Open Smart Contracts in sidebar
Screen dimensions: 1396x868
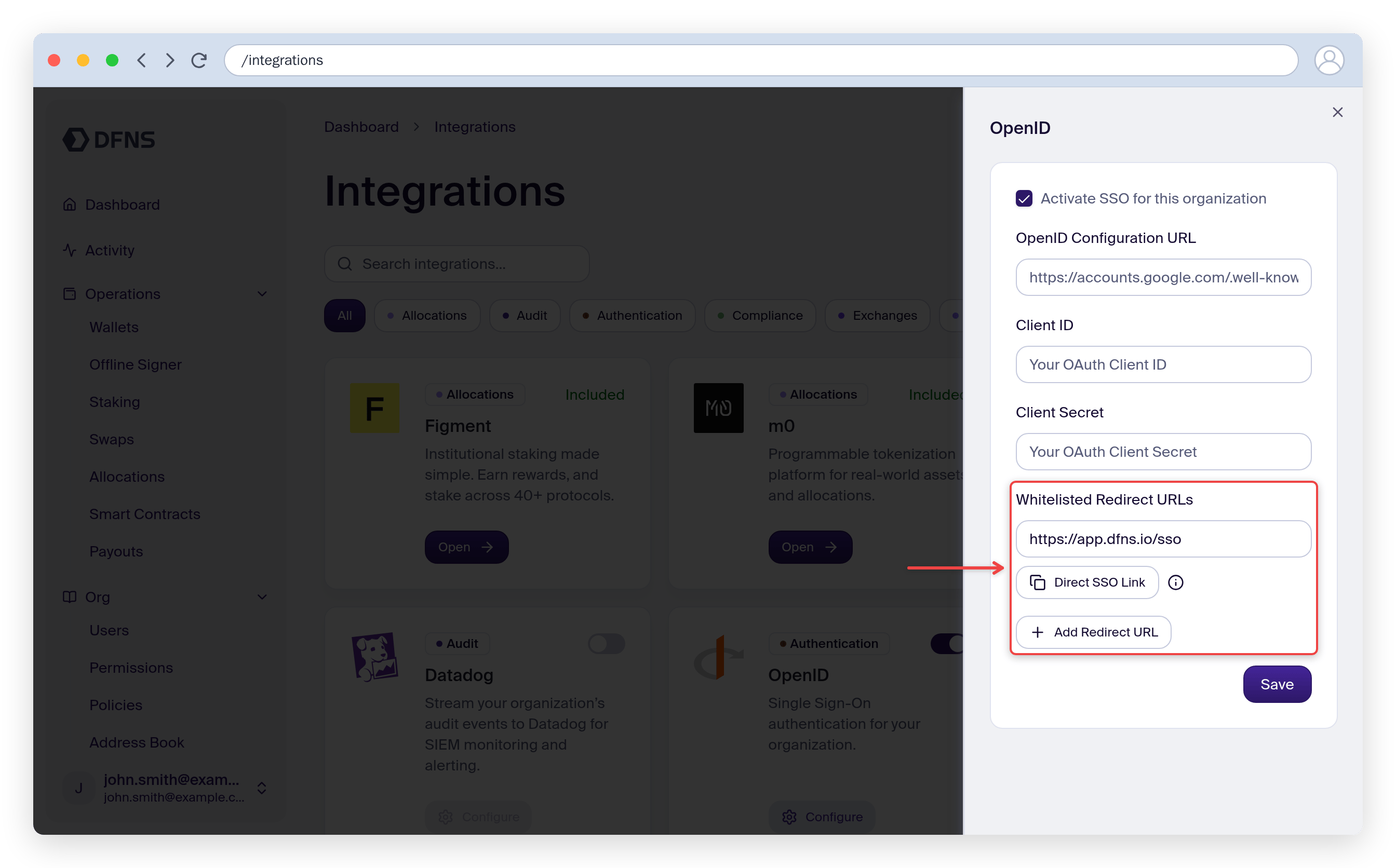pos(145,514)
